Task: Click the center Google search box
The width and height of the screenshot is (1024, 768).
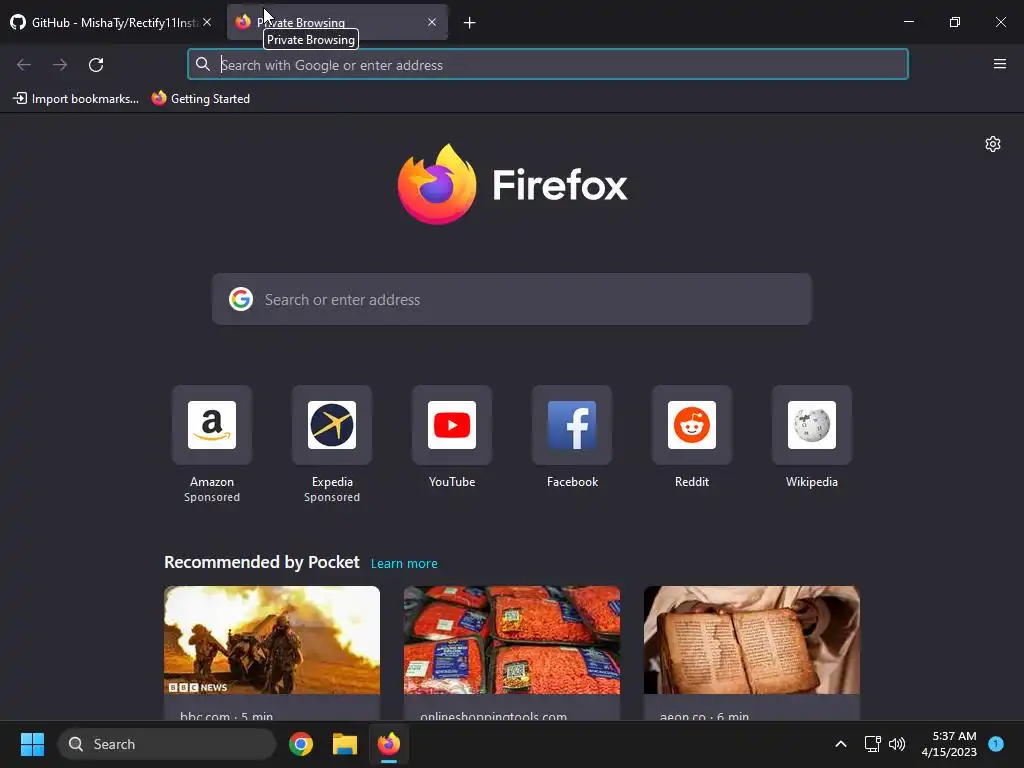Action: 511,299
